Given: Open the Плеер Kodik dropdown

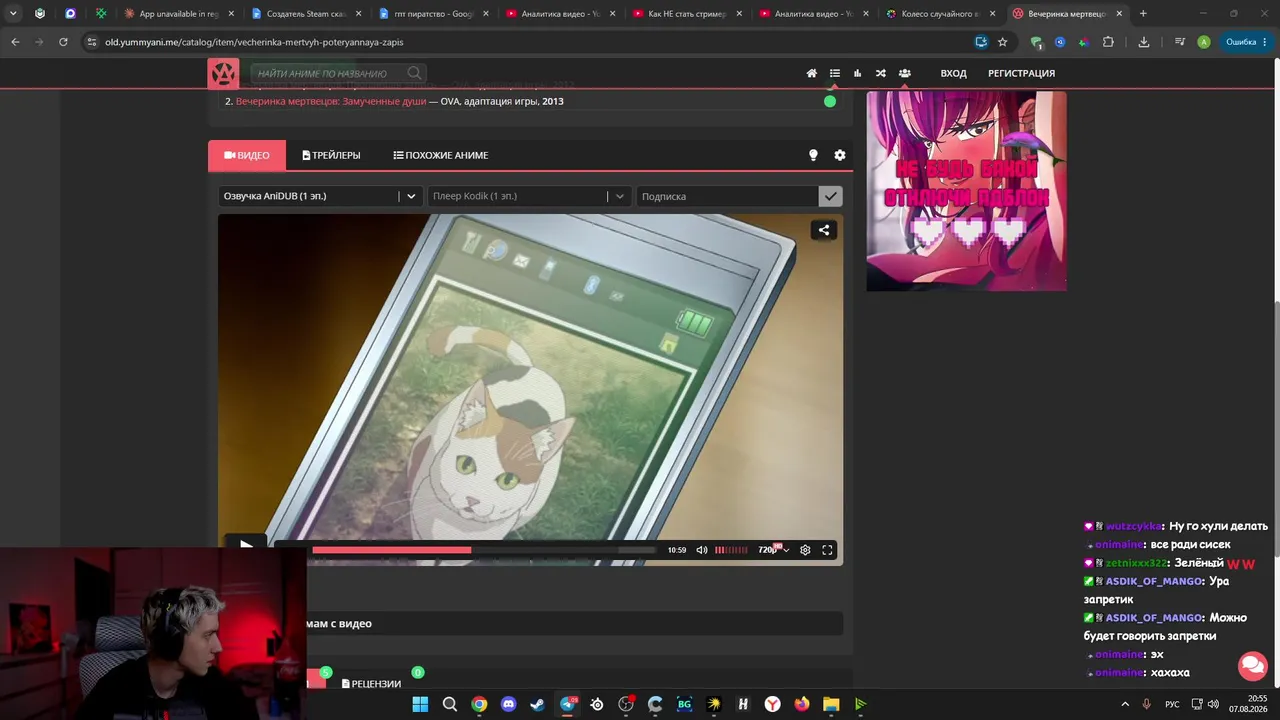Looking at the screenshot, I should click(529, 196).
